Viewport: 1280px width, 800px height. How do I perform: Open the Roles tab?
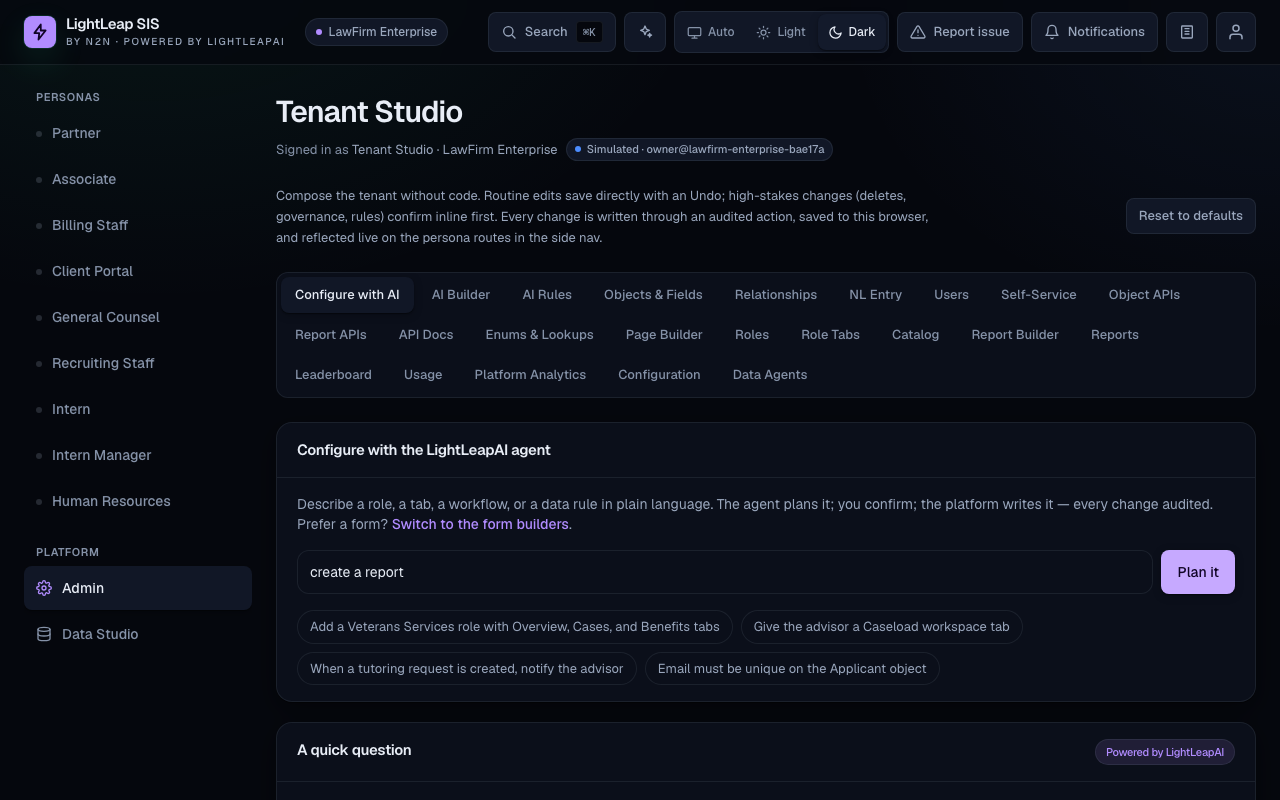(x=752, y=335)
